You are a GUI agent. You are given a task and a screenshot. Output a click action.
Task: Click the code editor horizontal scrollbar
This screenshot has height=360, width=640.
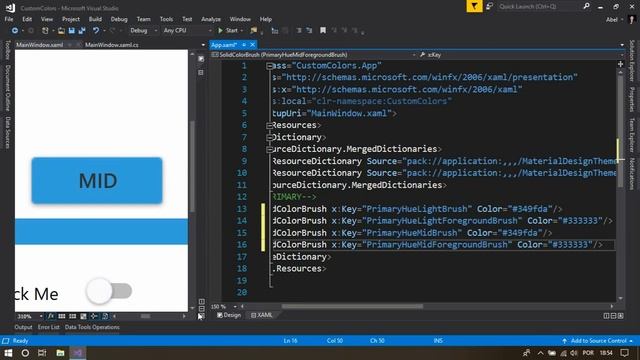(x=352, y=306)
